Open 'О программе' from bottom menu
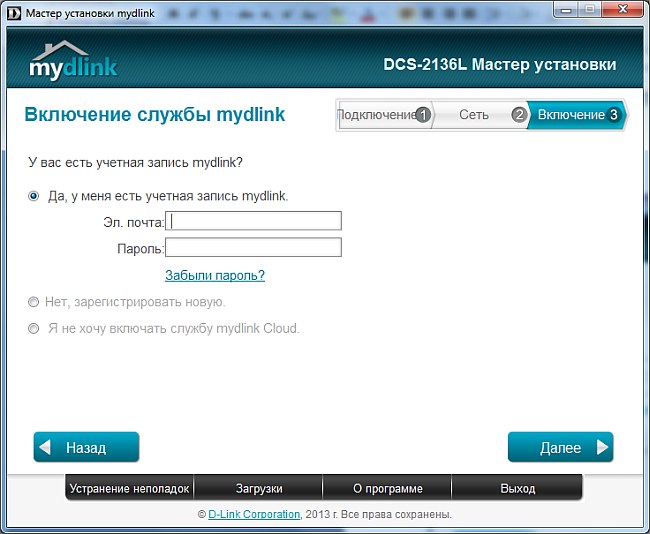 [x=388, y=489]
